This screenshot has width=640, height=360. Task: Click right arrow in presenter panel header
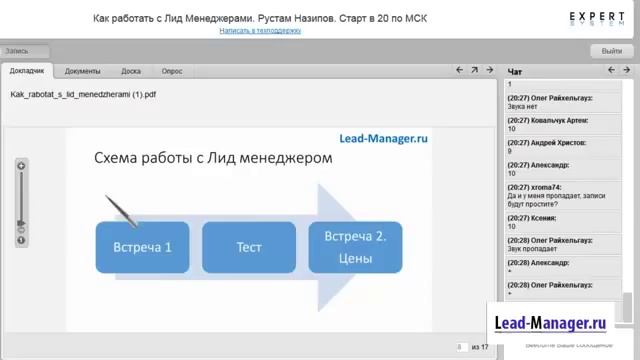pyautogui.click(x=489, y=70)
